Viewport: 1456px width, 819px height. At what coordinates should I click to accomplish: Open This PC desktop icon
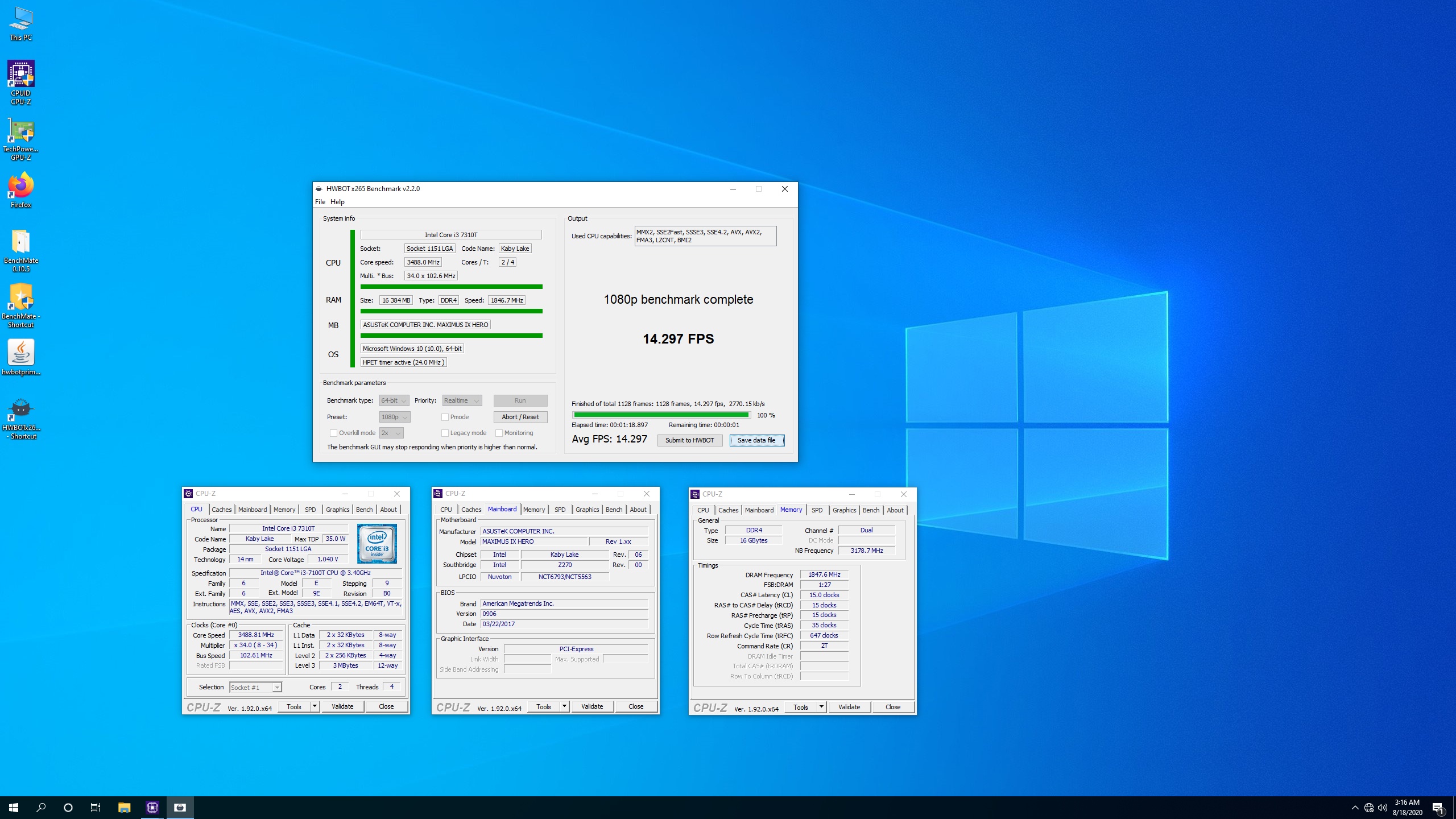(21, 24)
